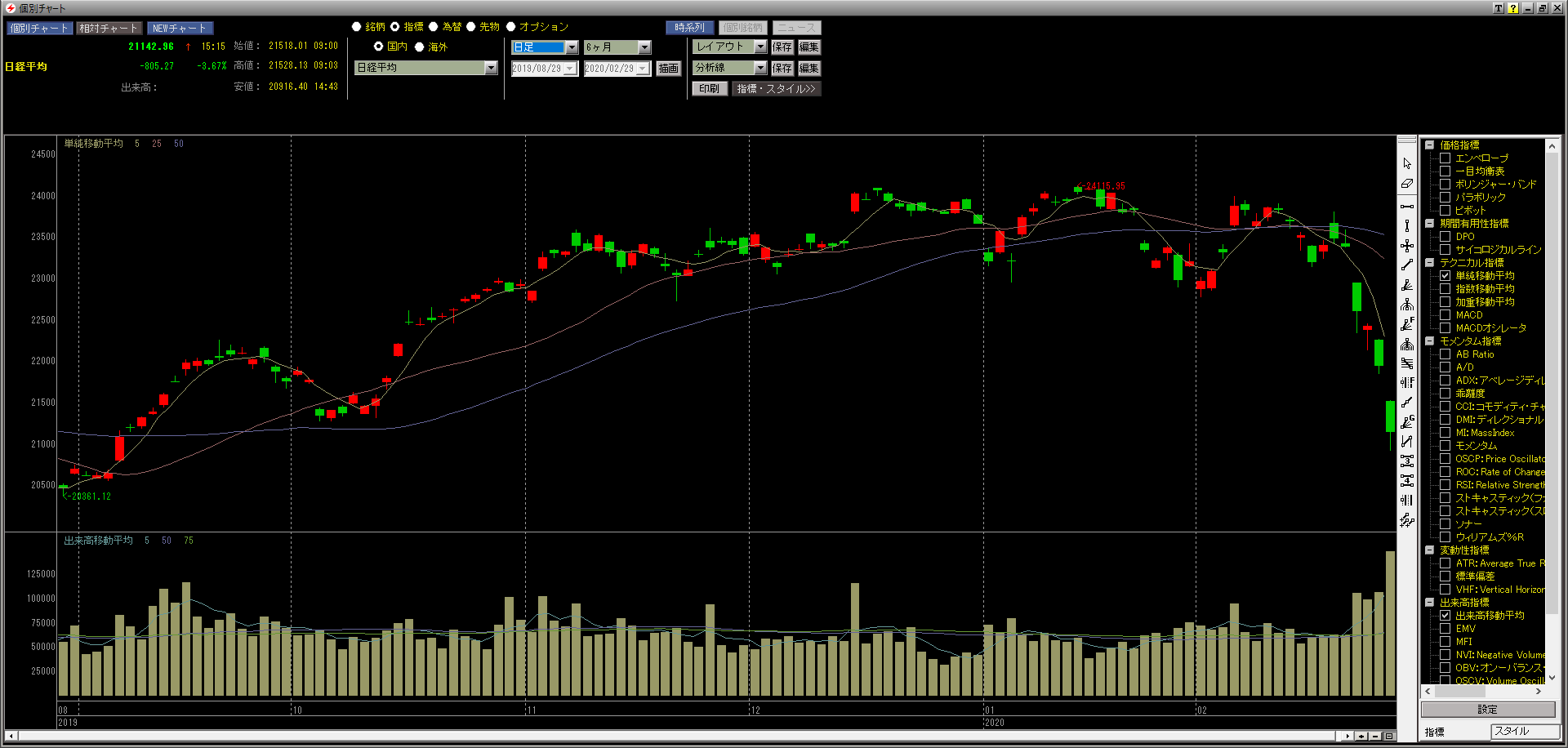
Task: Choose the horizontal line drawing tool
Action: 1406,206
